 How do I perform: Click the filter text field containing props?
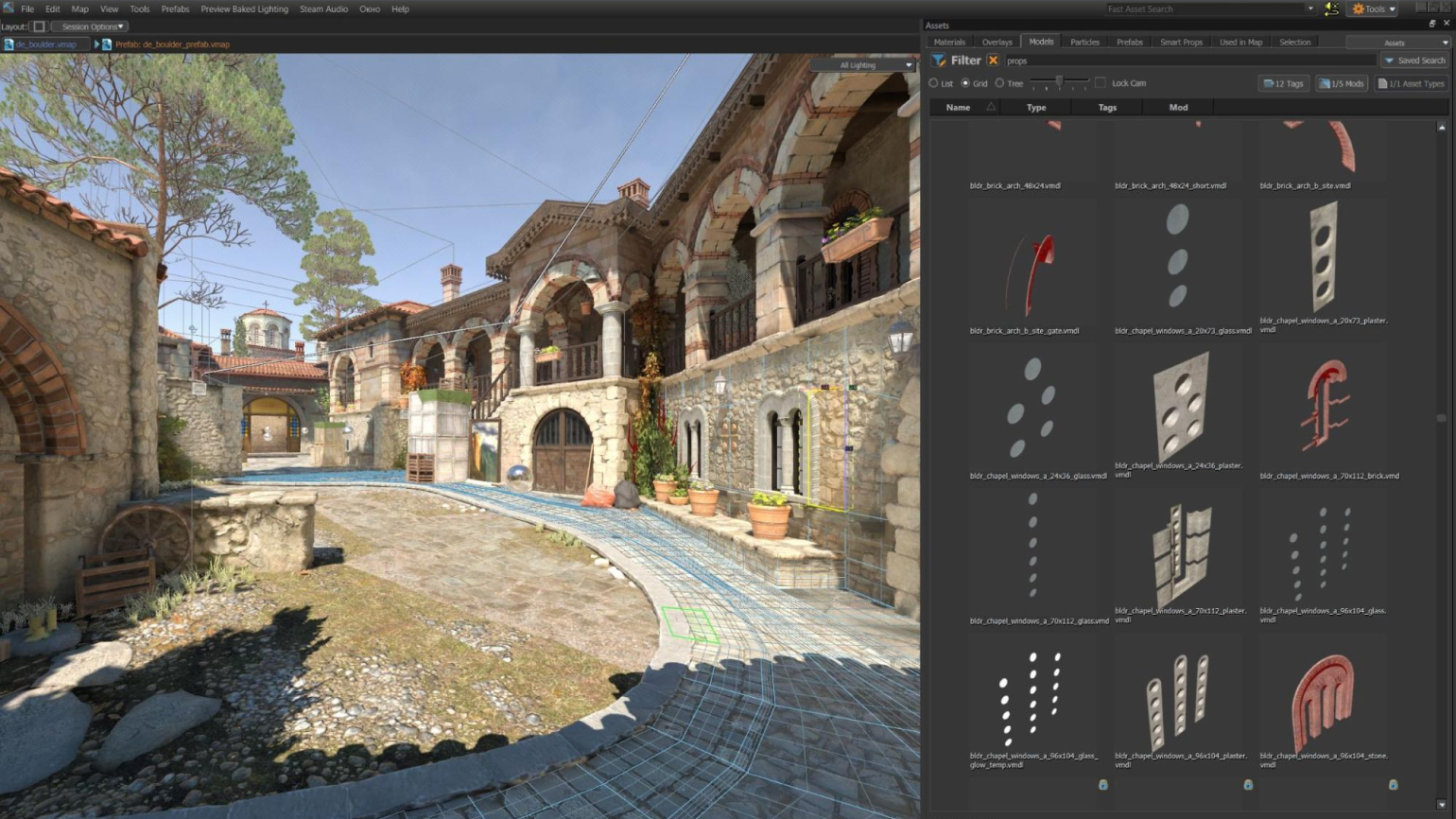point(1189,61)
